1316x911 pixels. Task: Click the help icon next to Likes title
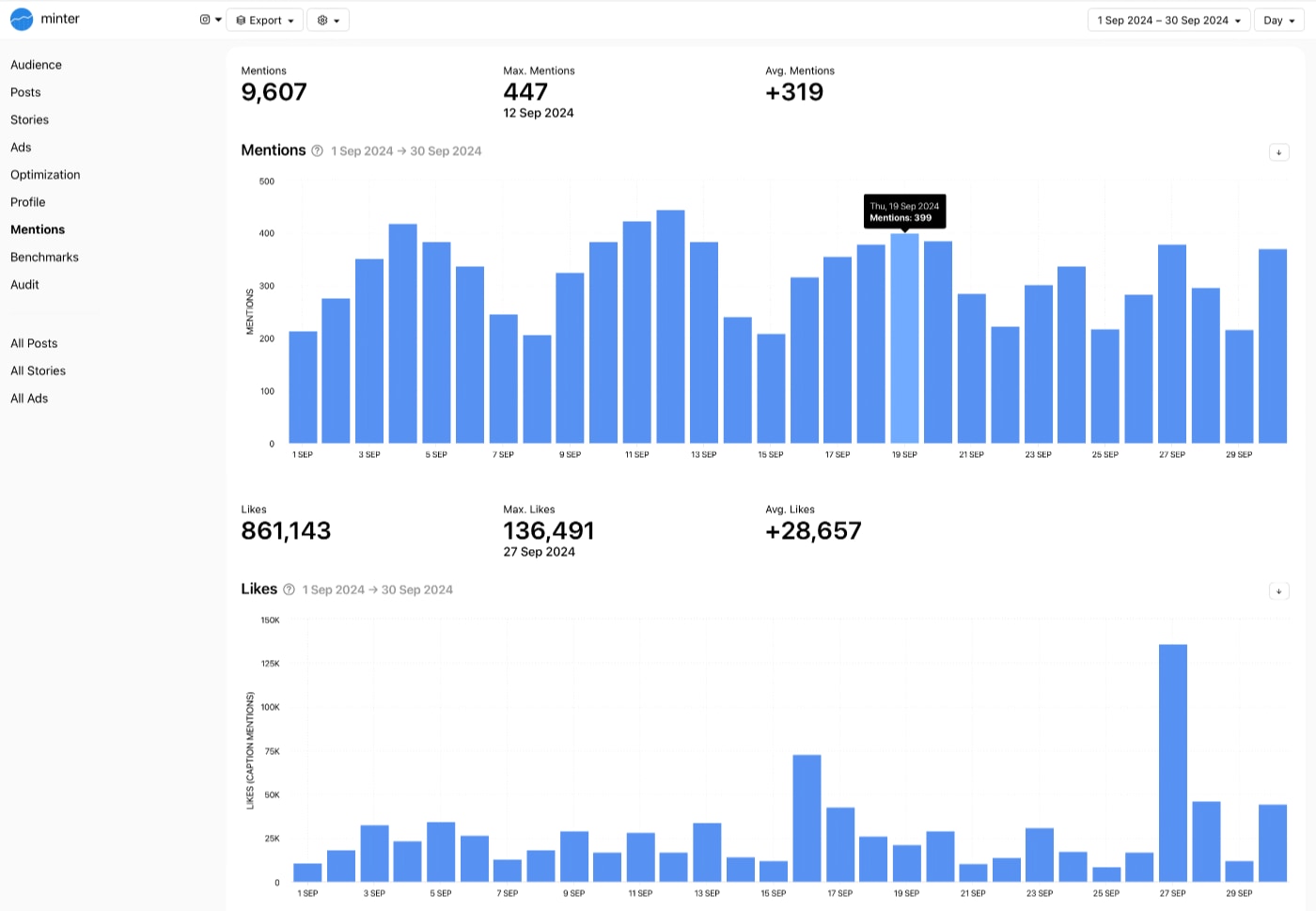point(289,589)
